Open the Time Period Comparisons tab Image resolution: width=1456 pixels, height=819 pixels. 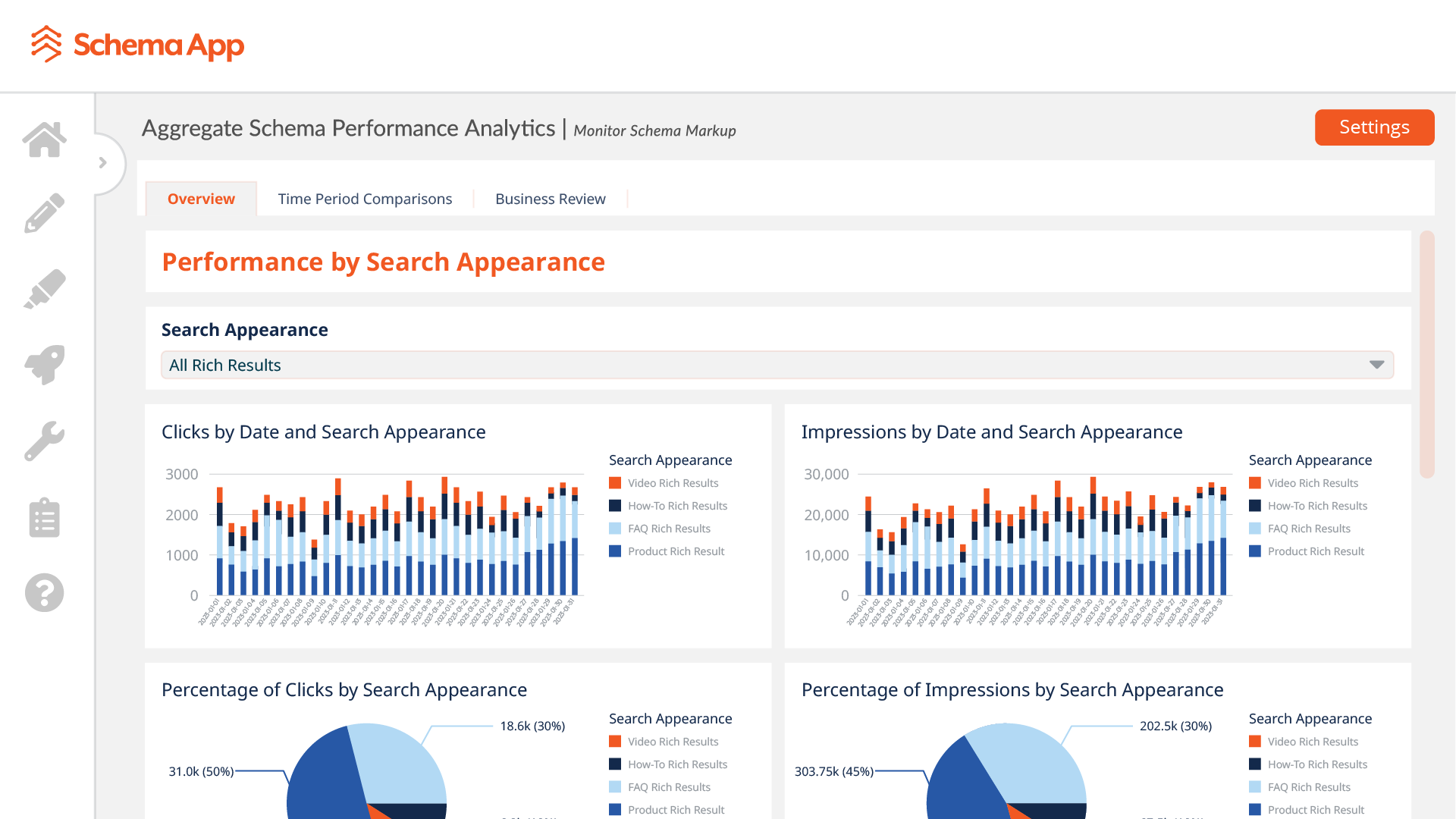point(365,199)
